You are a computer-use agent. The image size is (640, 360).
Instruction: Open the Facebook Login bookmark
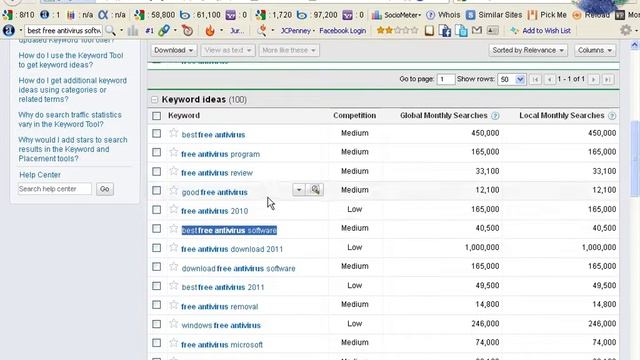coord(342,31)
